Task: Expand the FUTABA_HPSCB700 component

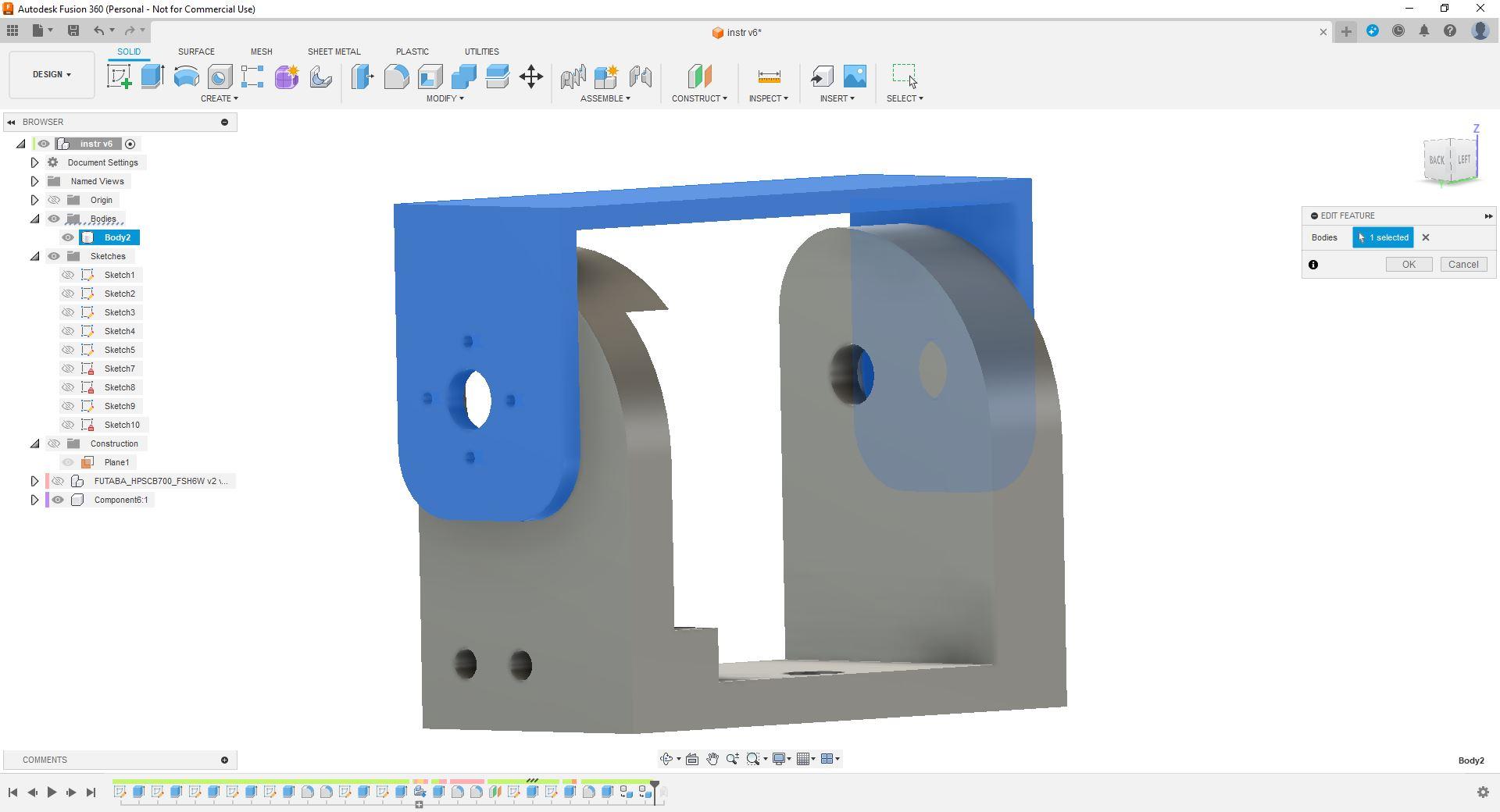Action: [x=34, y=481]
